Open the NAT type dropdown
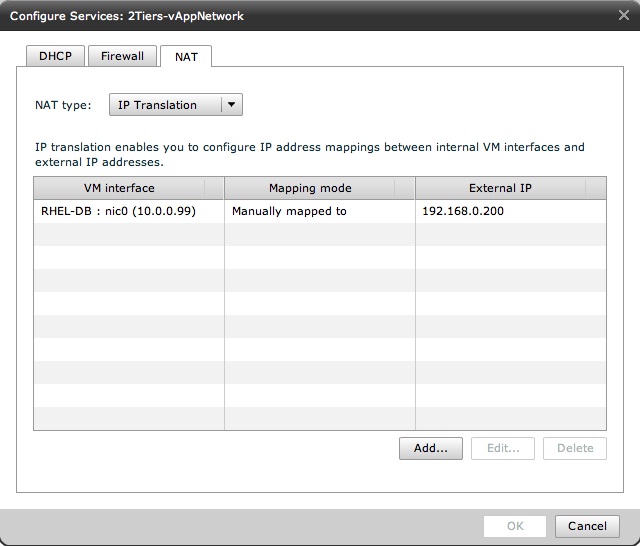 click(x=176, y=105)
